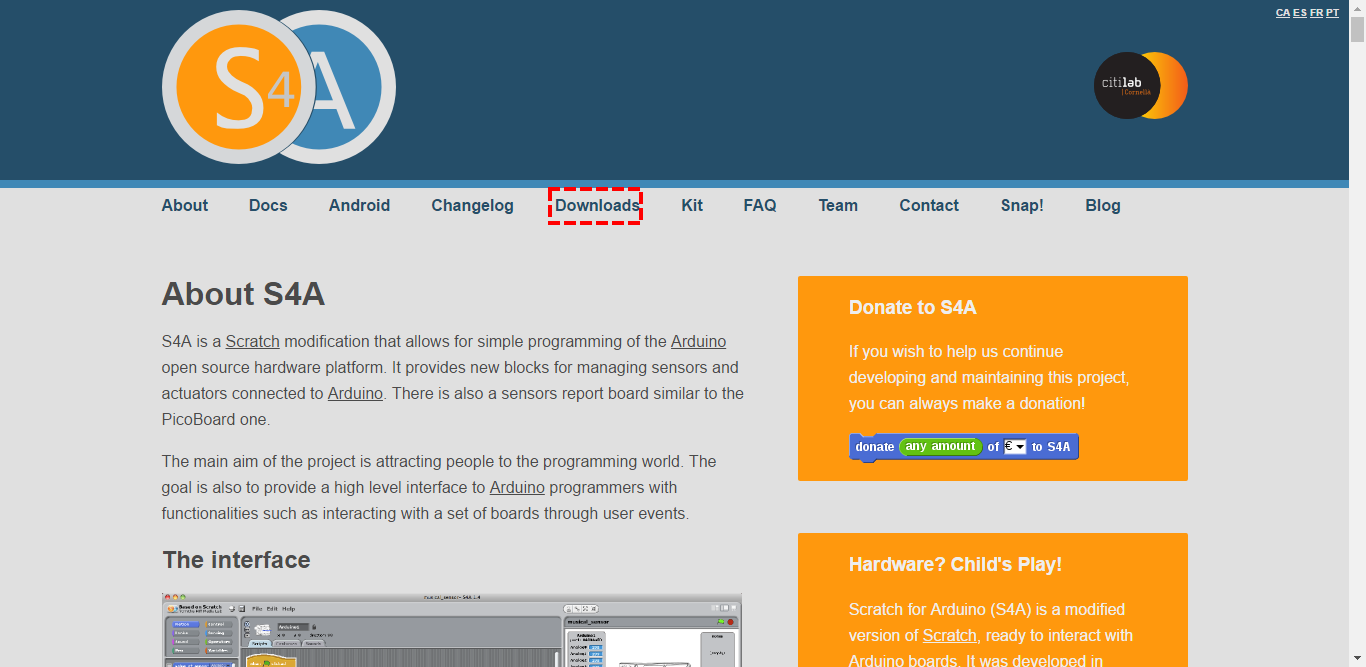Click the green "any amount" donate field
The height and width of the screenshot is (667, 1366).
940,446
